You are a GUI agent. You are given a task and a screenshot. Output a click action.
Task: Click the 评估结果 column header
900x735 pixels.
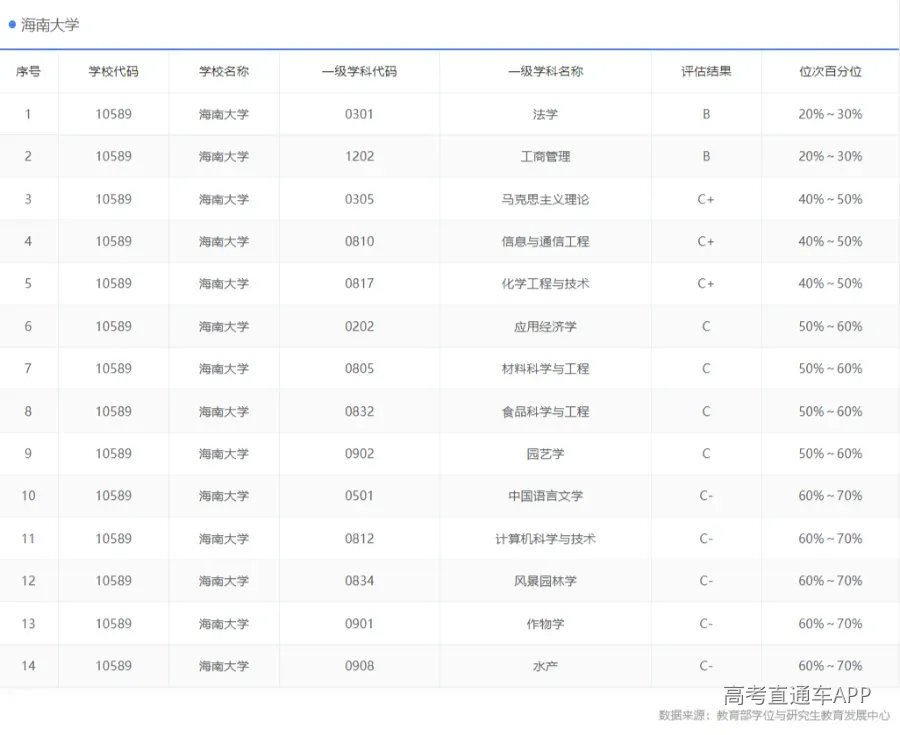[706, 71]
